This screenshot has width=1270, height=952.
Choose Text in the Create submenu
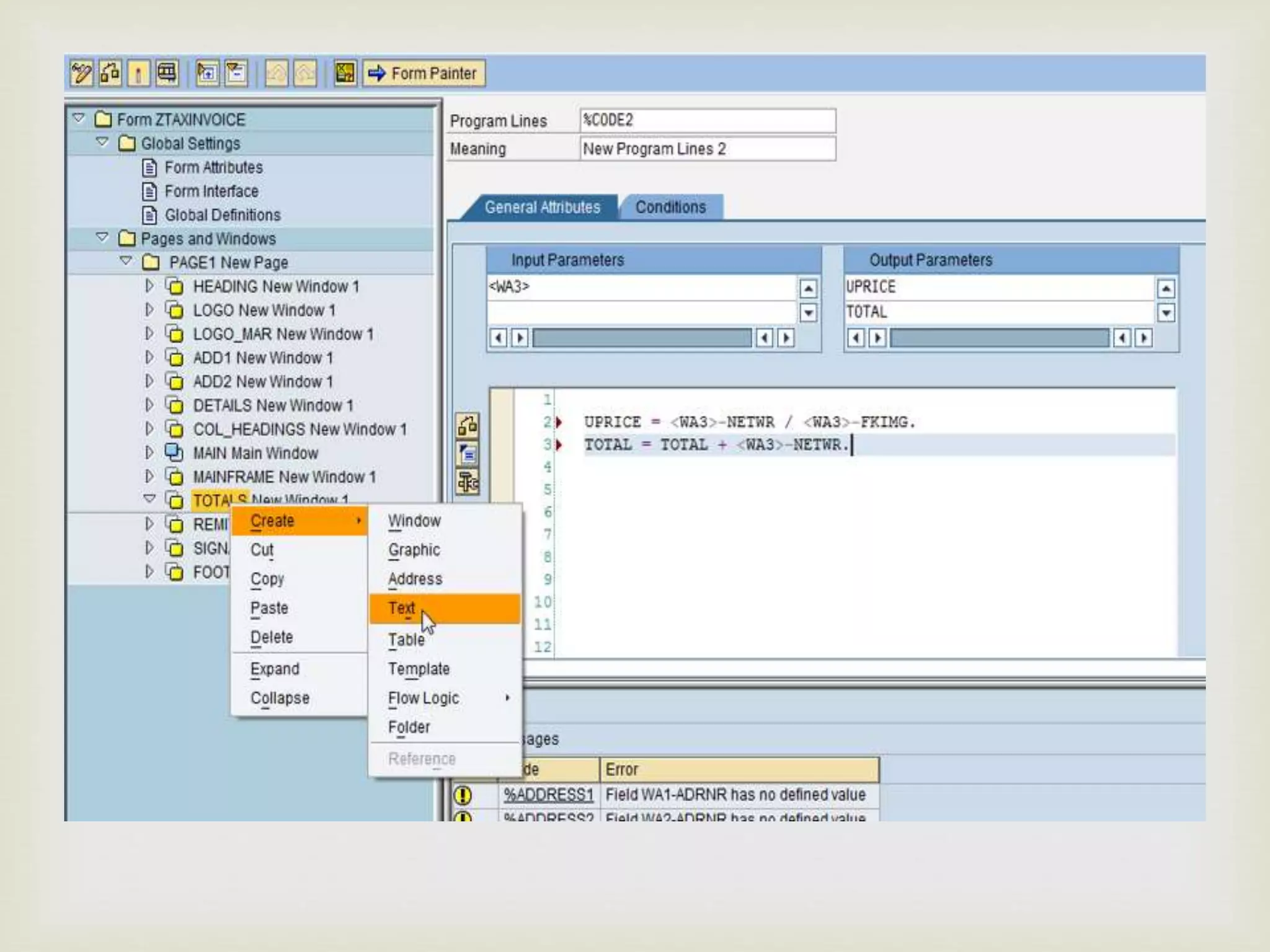tap(402, 608)
